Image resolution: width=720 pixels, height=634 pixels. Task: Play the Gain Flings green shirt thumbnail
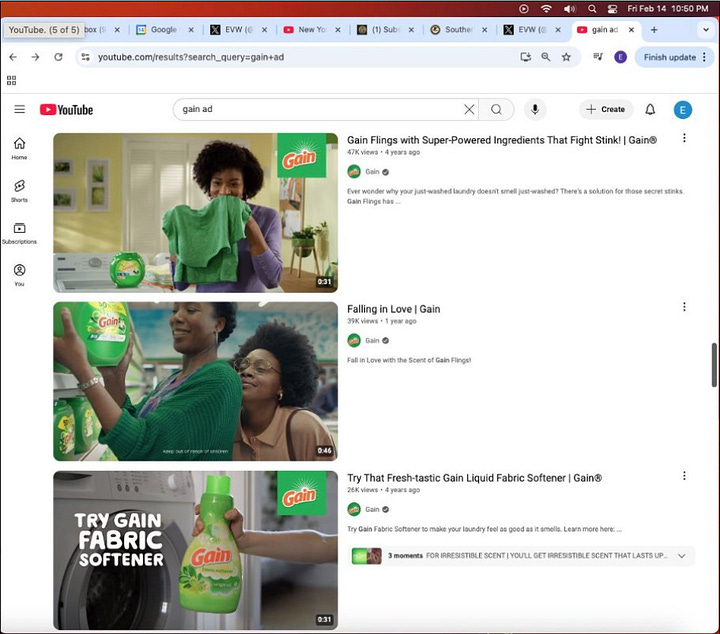tap(196, 213)
